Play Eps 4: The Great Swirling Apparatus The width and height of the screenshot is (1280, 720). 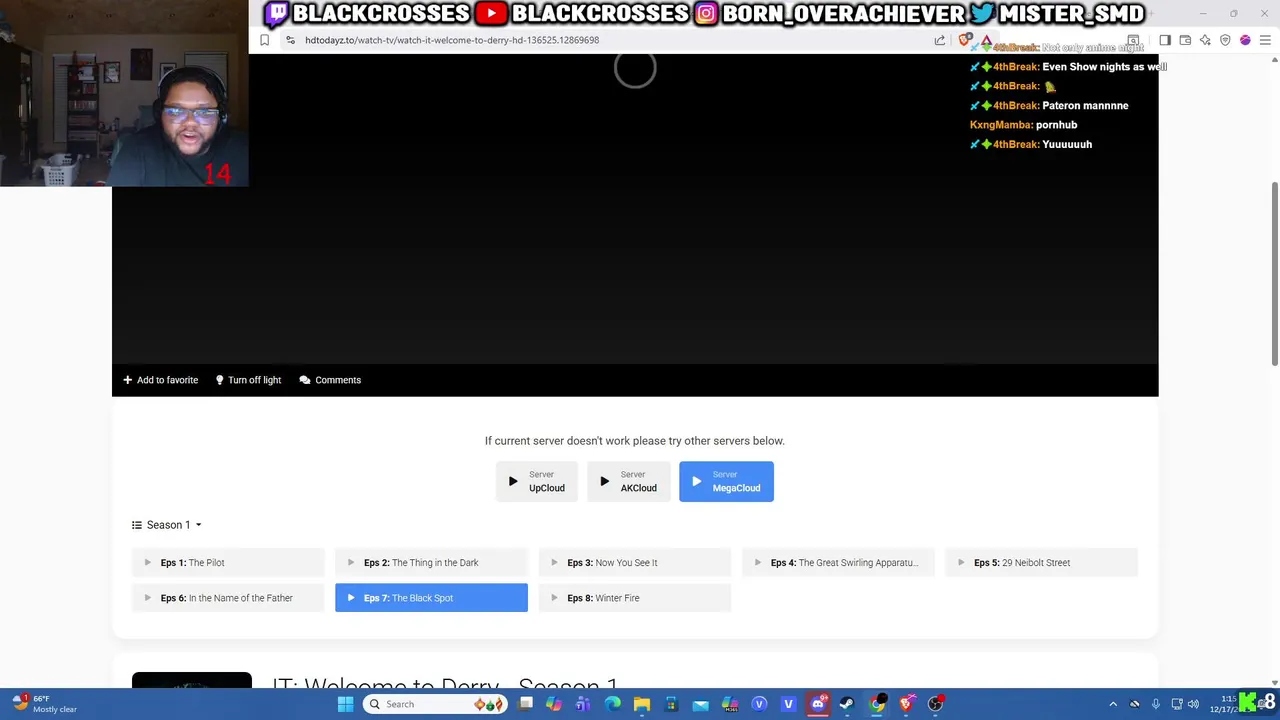coord(838,562)
